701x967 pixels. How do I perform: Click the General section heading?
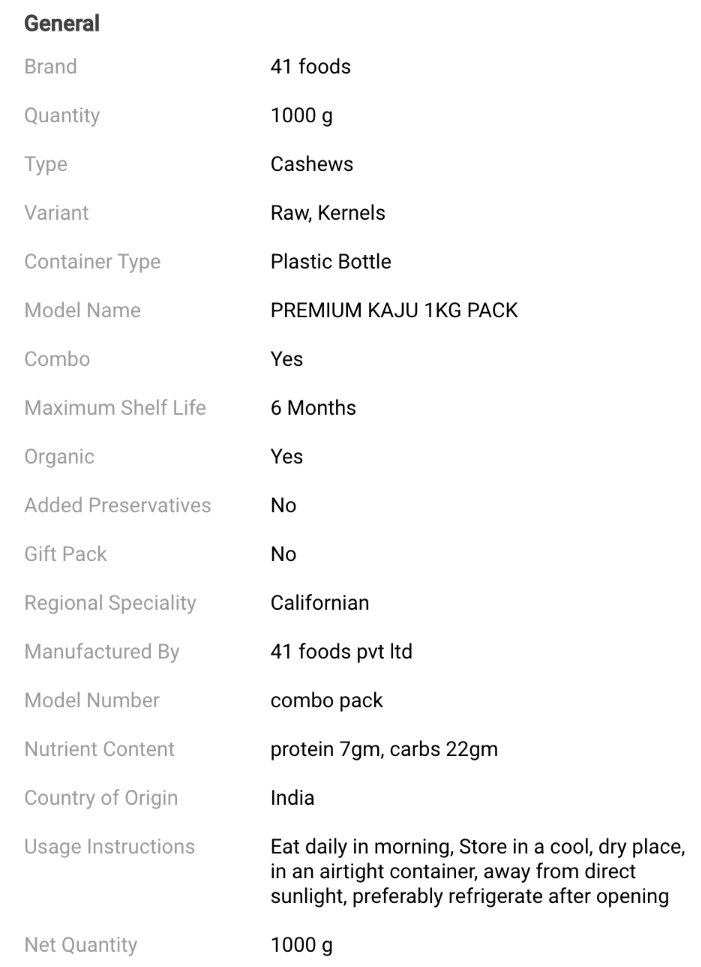tap(61, 23)
